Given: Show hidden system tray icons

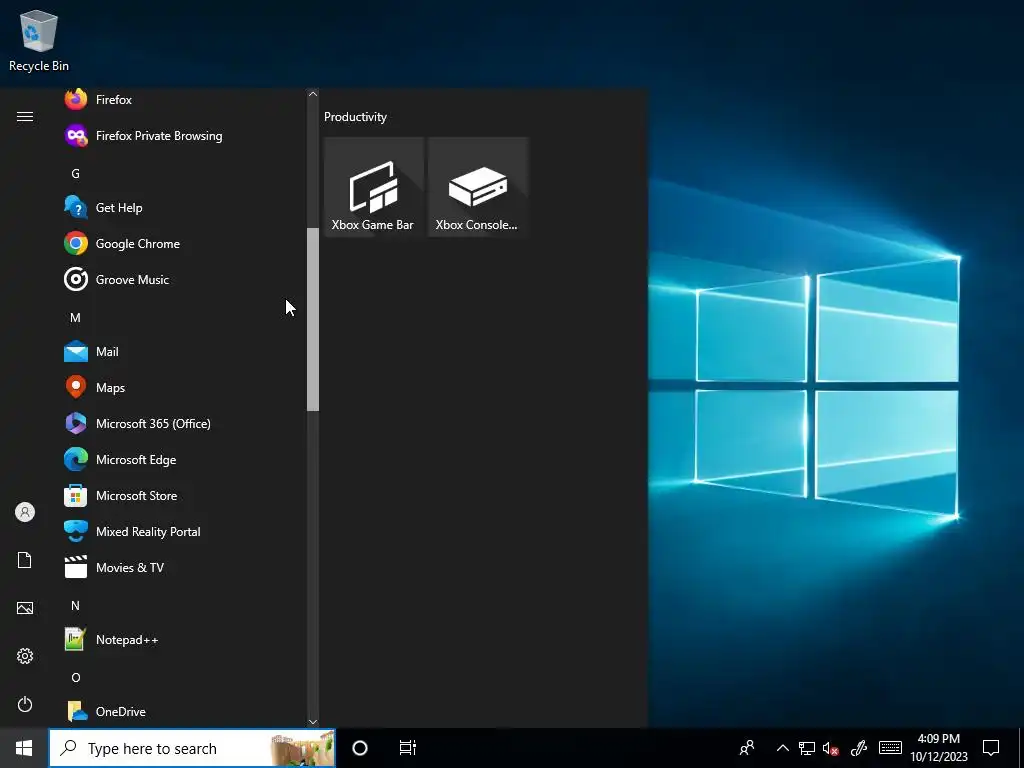Looking at the screenshot, I should click(782, 748).
